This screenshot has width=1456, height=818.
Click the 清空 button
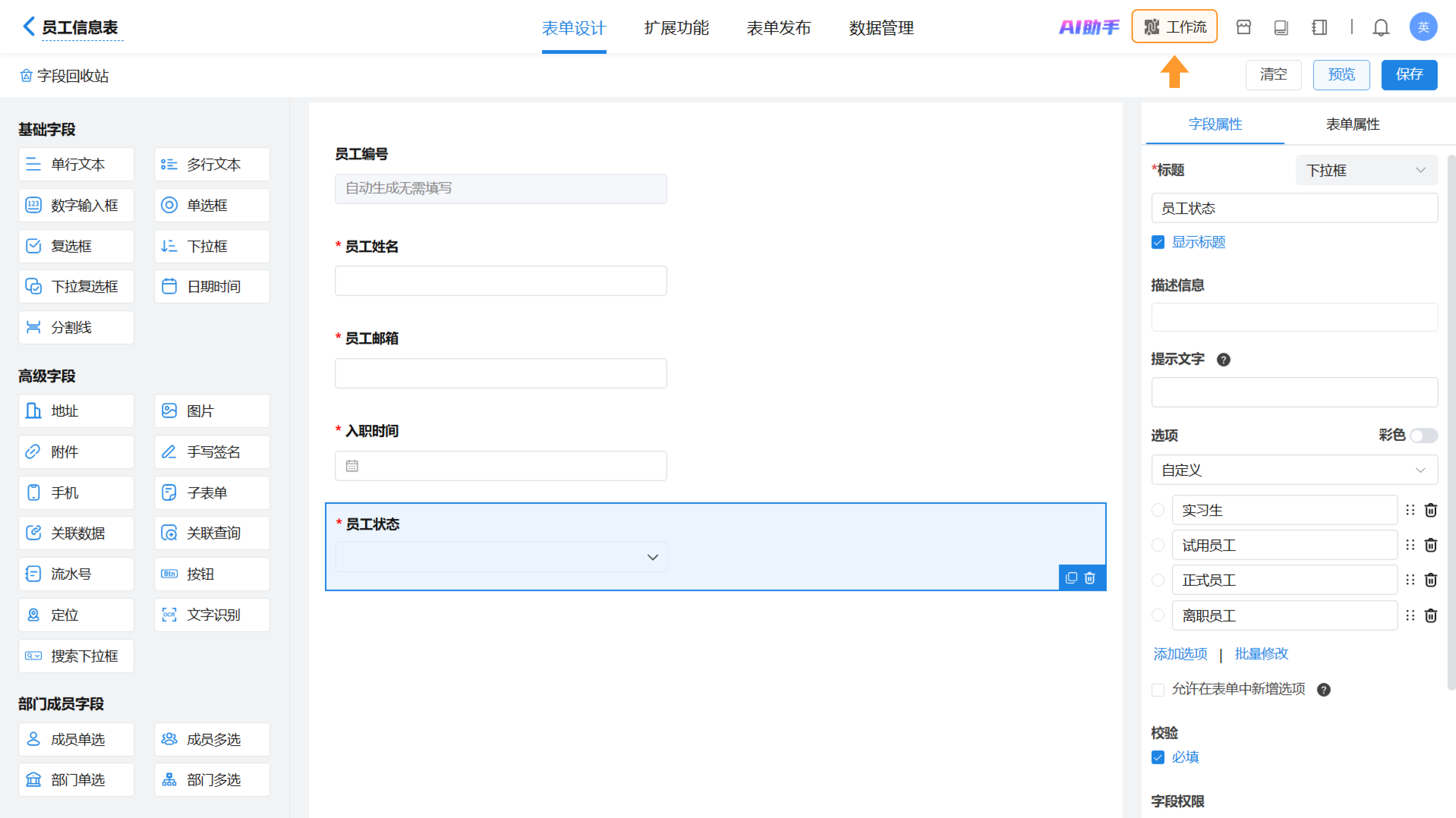(x=1274, y=75)
